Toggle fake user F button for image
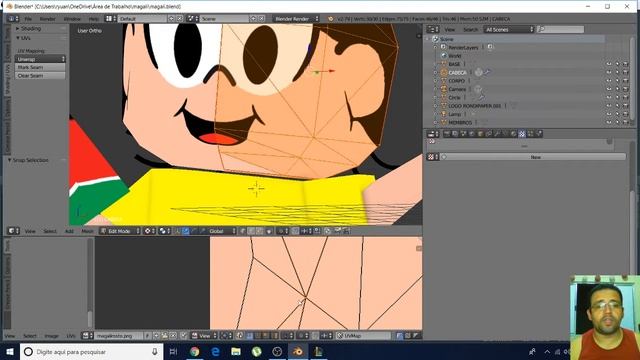This screenshot has height=360, width=640. point(147,336)
